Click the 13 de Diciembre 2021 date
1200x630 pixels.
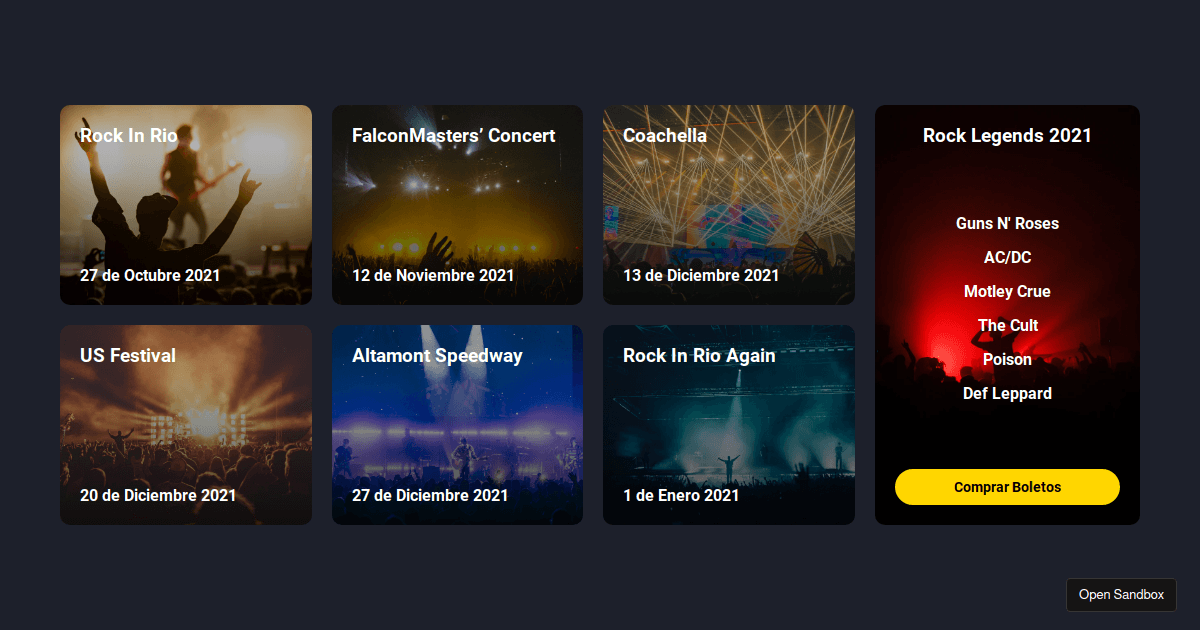(701, 275)
